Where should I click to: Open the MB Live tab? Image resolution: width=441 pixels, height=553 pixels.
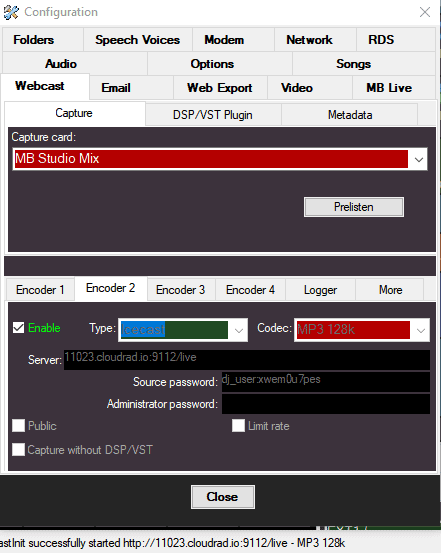tap(393, 88)
